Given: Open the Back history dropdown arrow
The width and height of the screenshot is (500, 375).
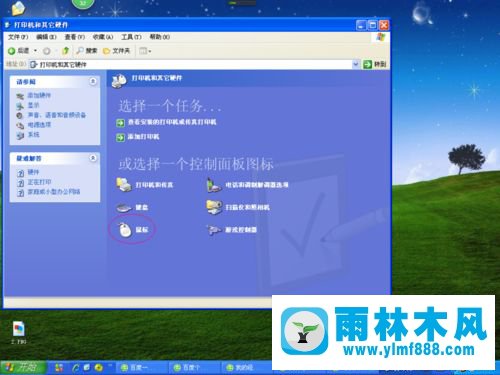Looking at the screenshot, I should 35,51.
